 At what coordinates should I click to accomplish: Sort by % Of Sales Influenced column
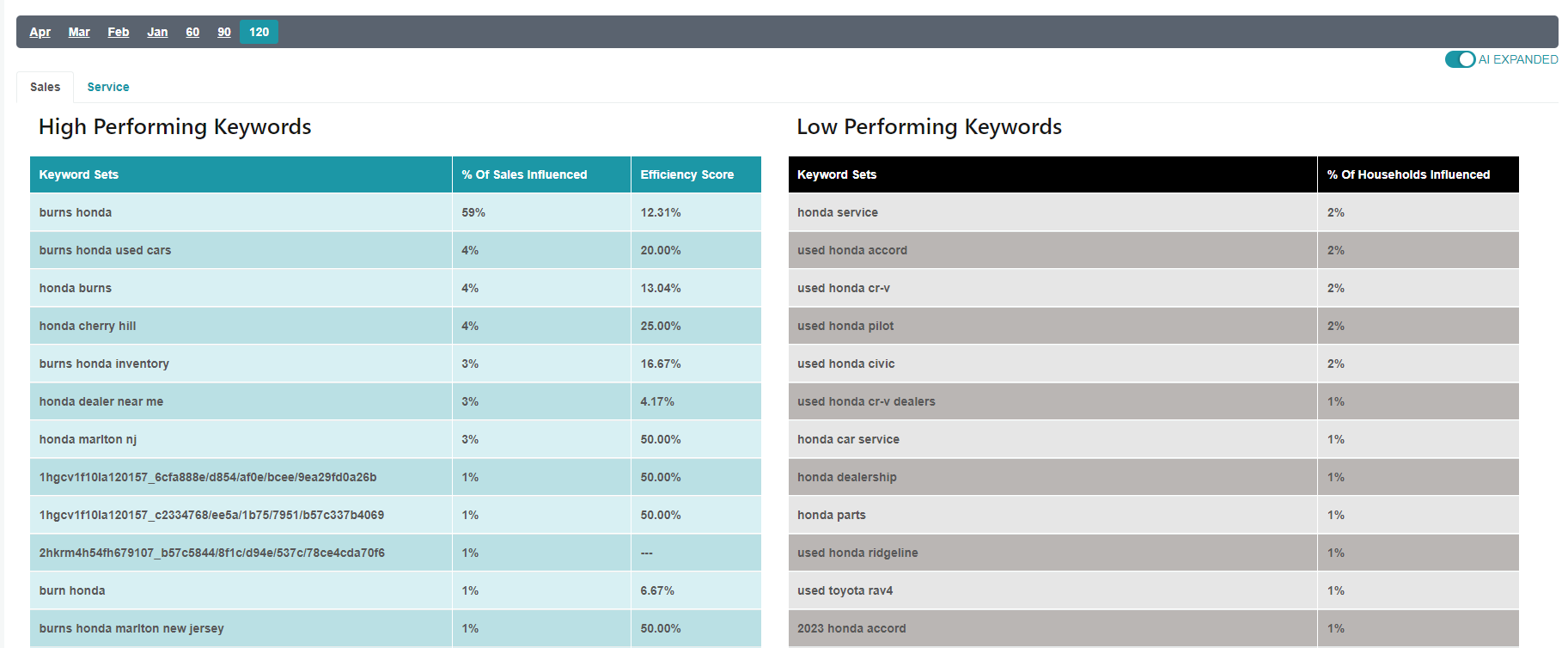coord(524,174)
